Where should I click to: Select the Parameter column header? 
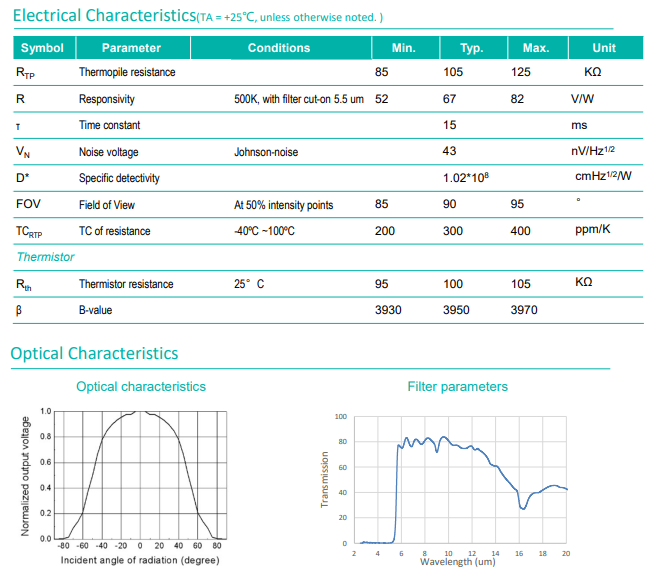pos(131,48)
